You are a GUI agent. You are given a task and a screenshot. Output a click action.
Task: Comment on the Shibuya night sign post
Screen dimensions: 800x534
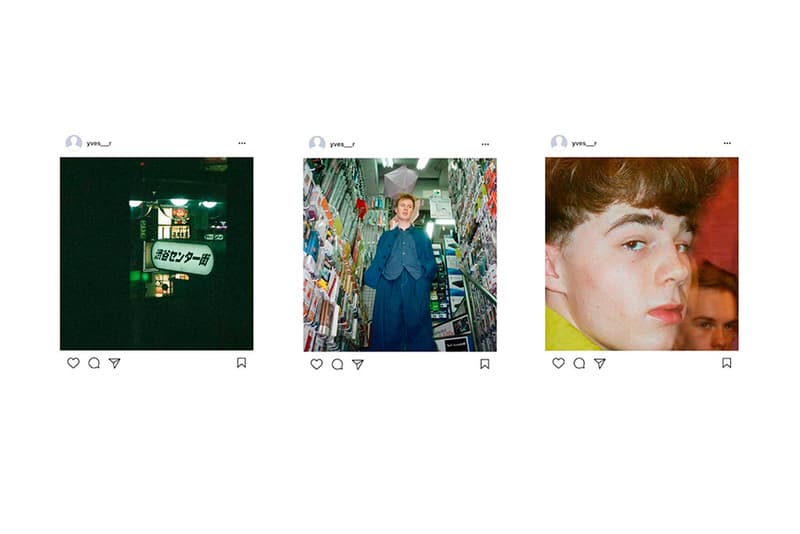94,363
